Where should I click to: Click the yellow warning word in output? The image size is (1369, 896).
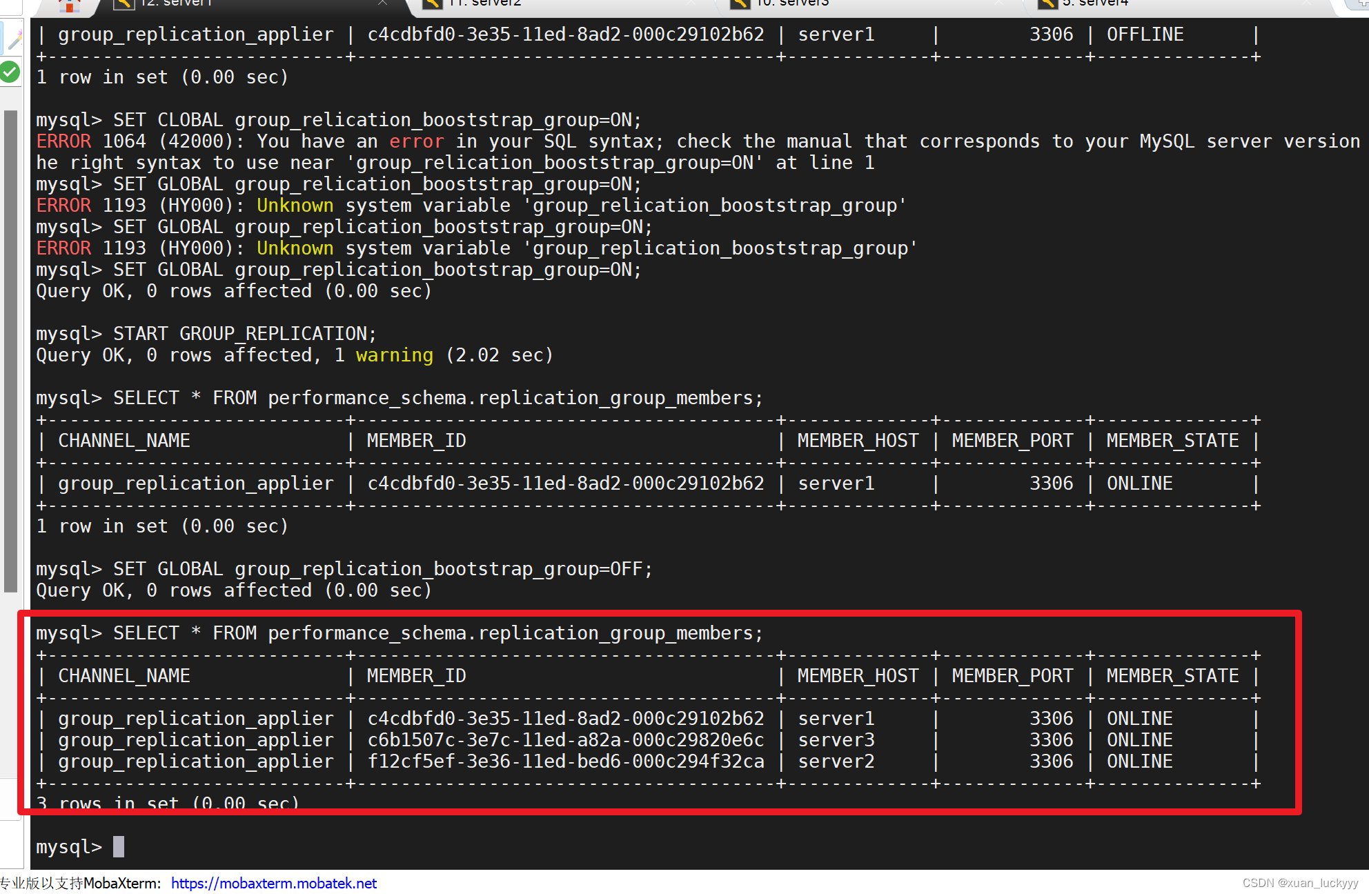pos(394,355)
